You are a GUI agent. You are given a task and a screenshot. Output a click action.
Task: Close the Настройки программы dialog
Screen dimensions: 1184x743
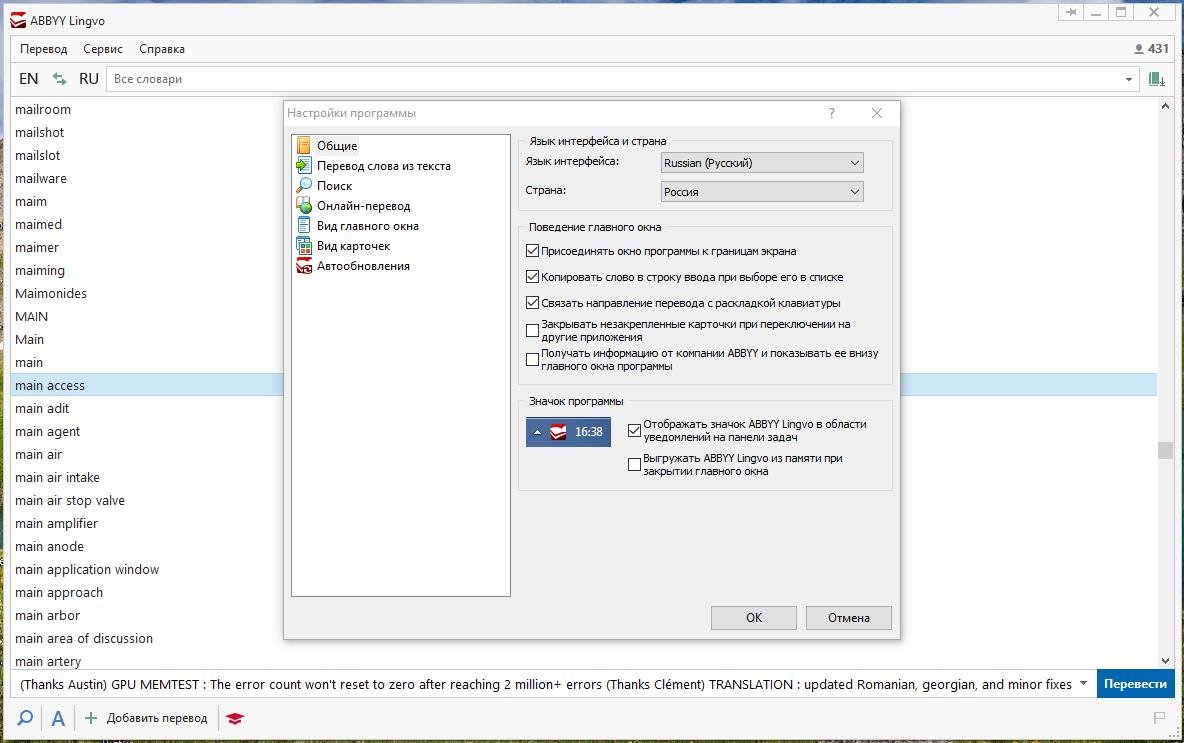click(x=877, y=113)
